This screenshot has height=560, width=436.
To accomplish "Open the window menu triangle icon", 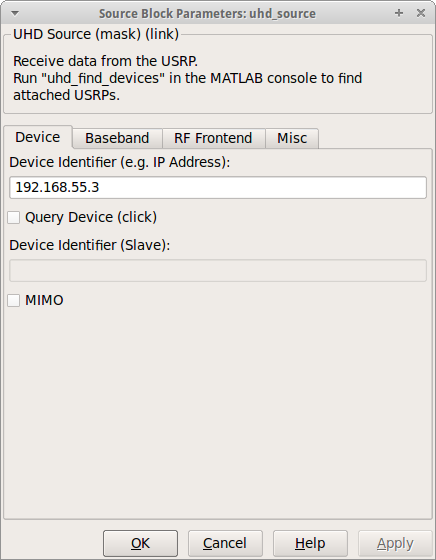I will pos(15,14).
